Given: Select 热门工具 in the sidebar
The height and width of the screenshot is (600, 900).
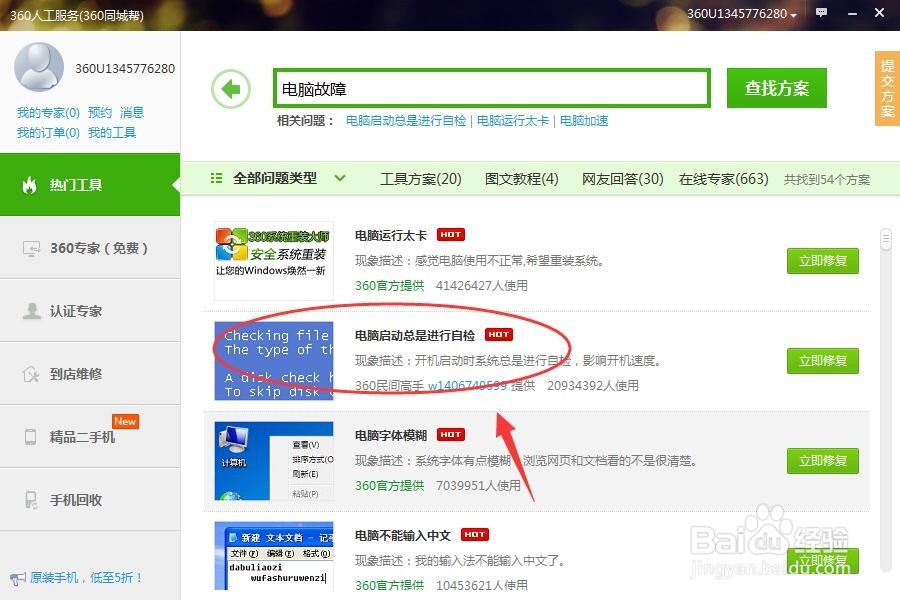Looking at the screenshot, I should coord(90,184).
